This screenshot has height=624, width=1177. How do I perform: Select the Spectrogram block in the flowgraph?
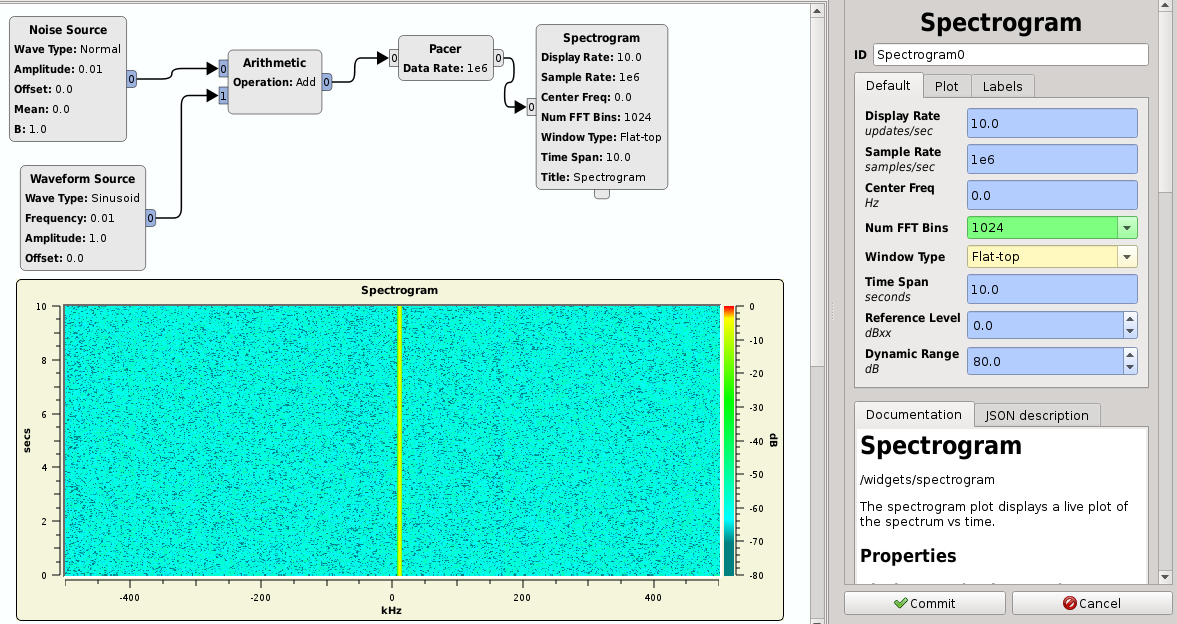pos(601,110)
